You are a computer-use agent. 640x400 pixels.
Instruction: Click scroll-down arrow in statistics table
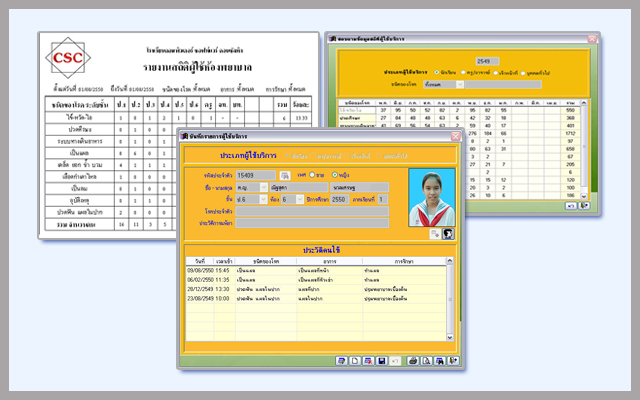[584, 196]
